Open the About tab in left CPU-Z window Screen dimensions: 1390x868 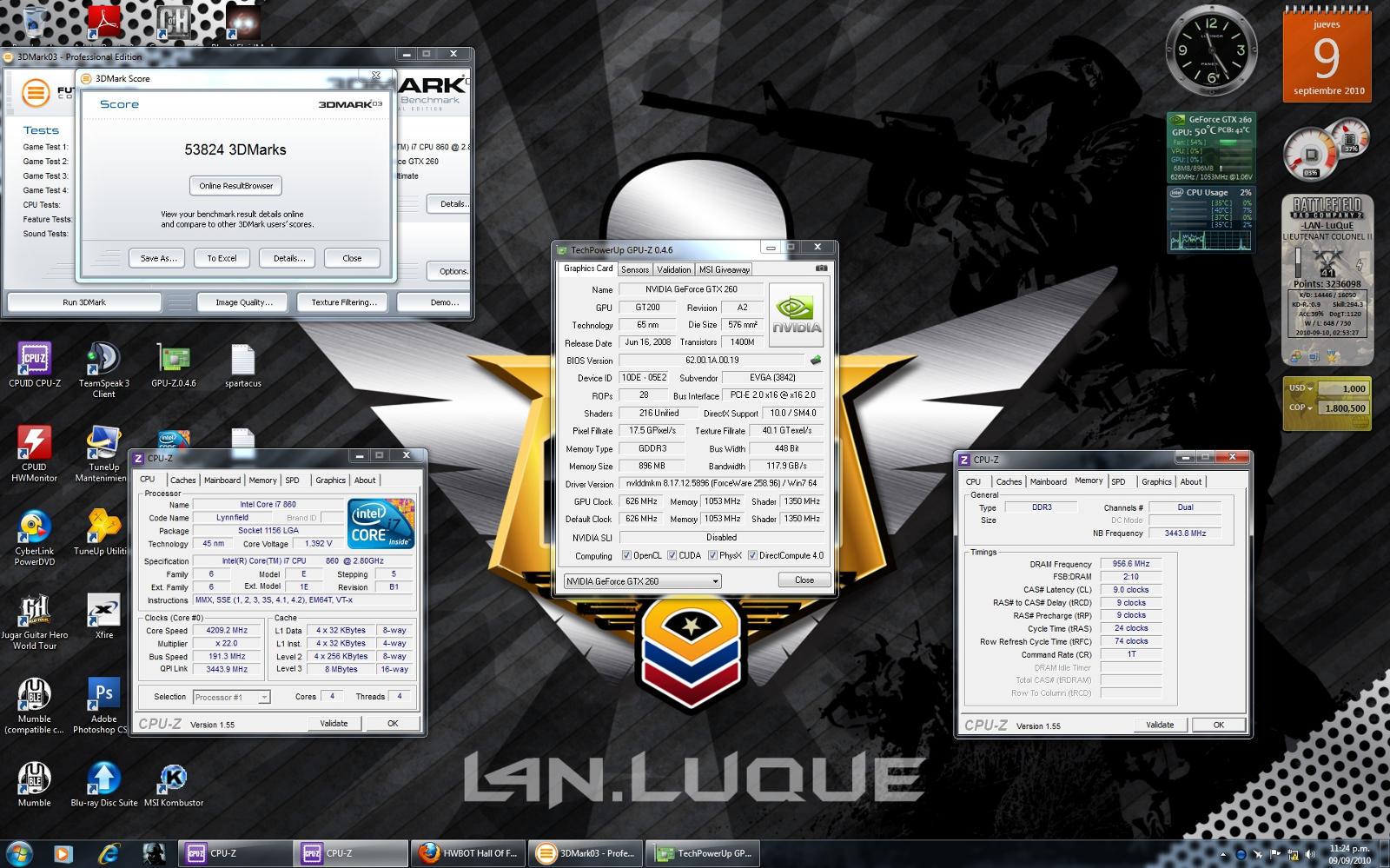click(365, 480)
